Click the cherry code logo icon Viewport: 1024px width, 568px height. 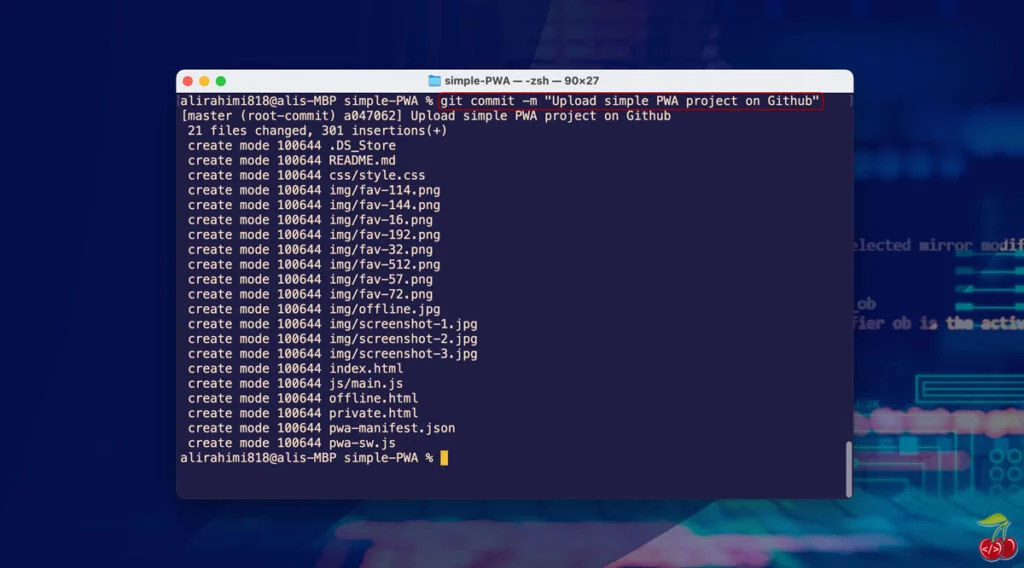tap(997, 537)
